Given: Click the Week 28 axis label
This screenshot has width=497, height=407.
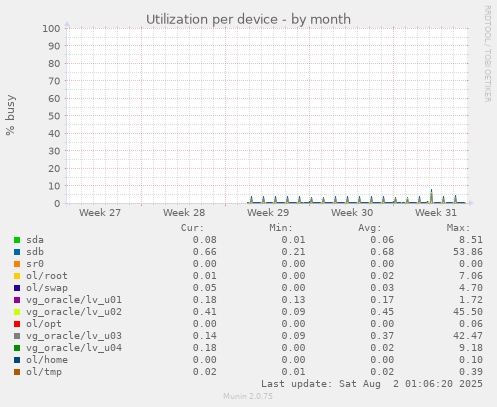Looking at the screenshot, I should click(x=184, y=213).
